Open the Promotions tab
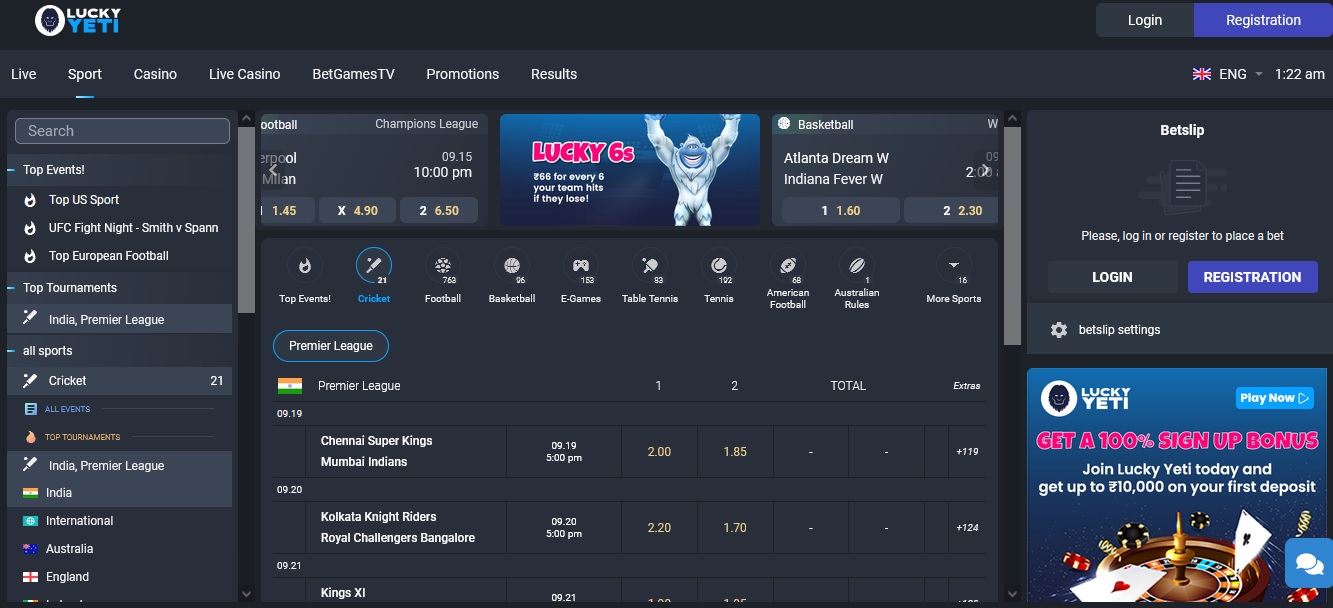Viewport: 1333px width, 608px height. (462, 74)
